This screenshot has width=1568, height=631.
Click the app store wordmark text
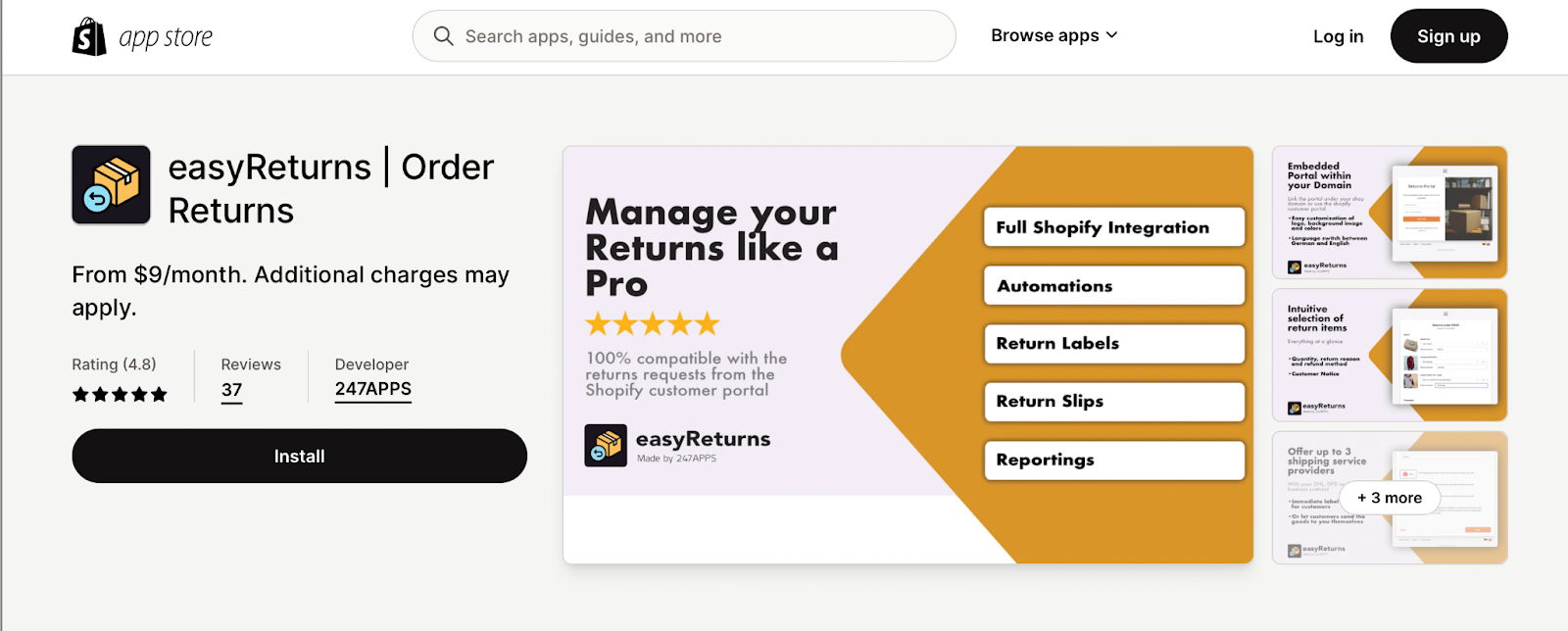pos(166,38)
